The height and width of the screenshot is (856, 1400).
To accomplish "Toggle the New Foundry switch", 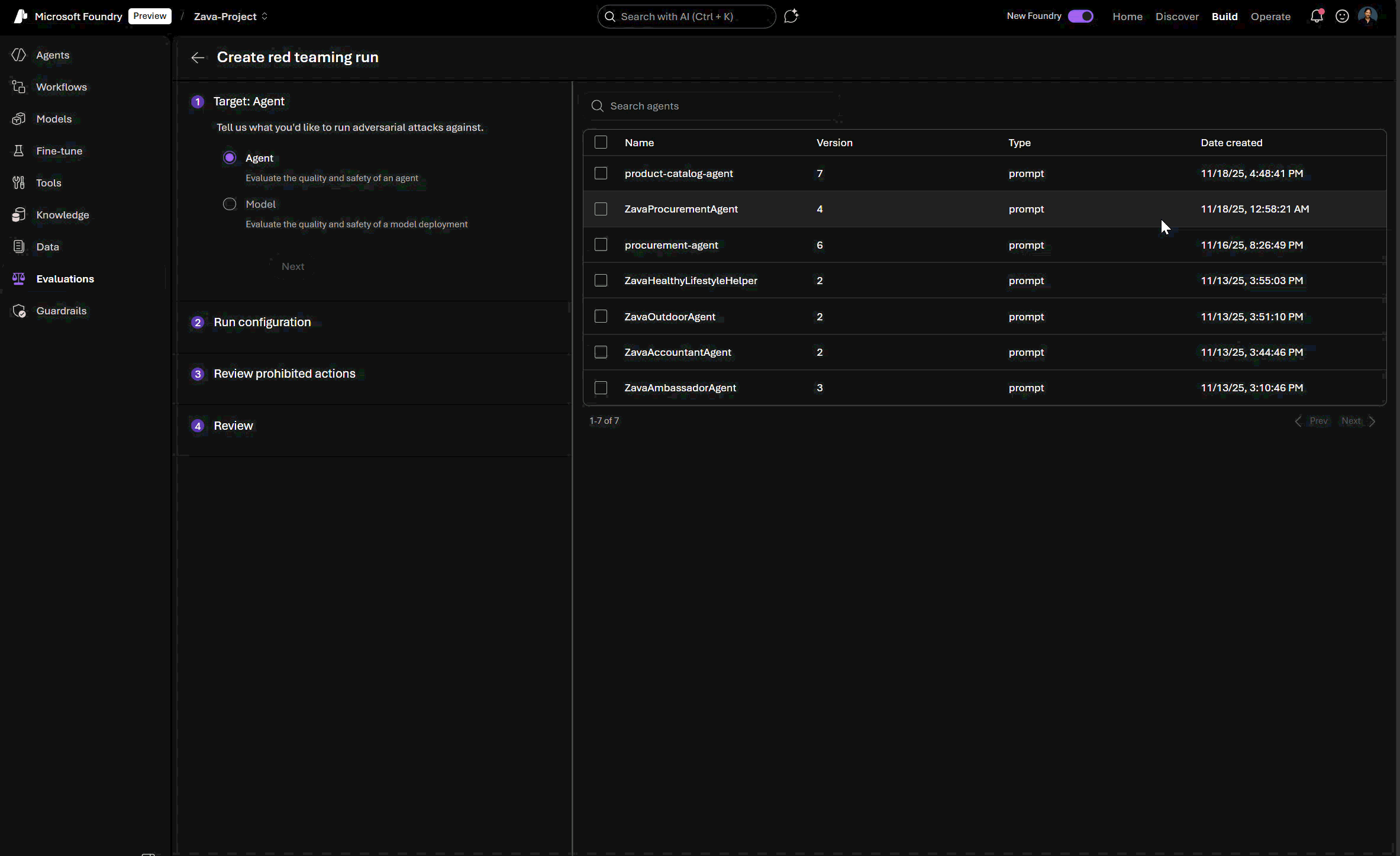I will (x=1080, y=17).
